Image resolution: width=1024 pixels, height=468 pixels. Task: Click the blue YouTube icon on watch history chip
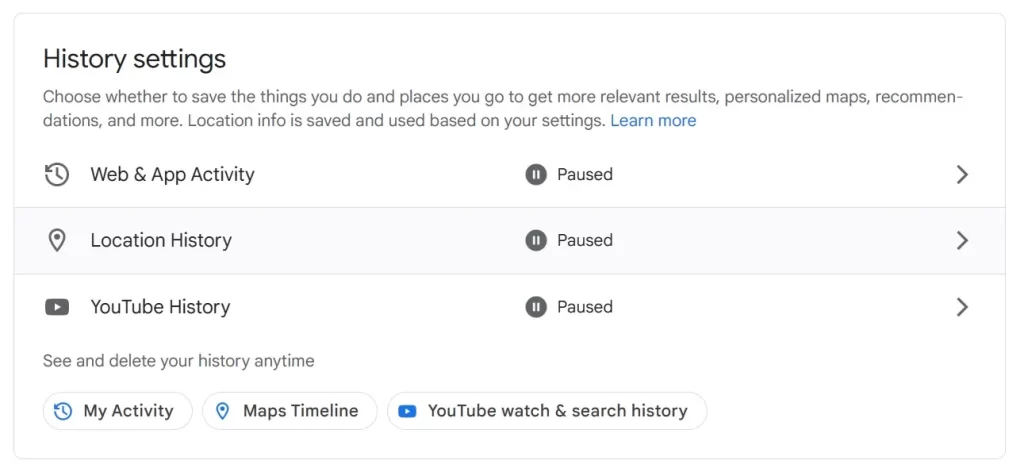(407, 411)
